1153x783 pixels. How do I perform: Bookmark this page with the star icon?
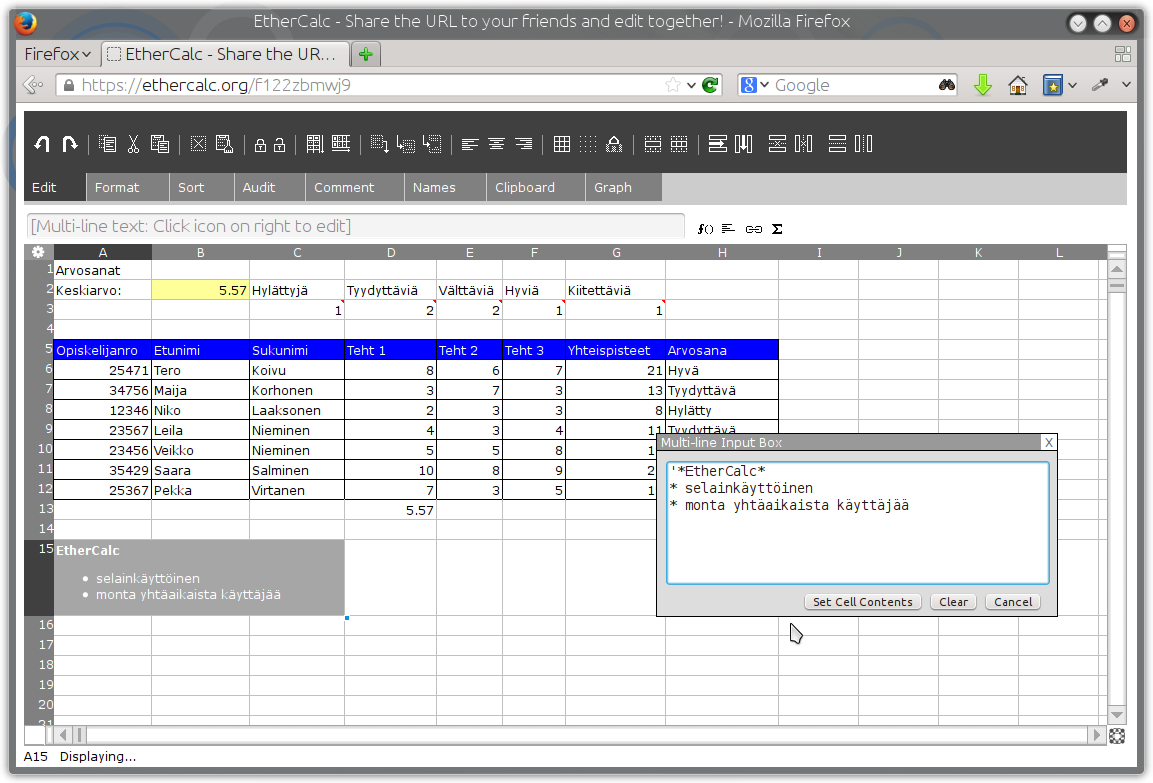[673, 85]
